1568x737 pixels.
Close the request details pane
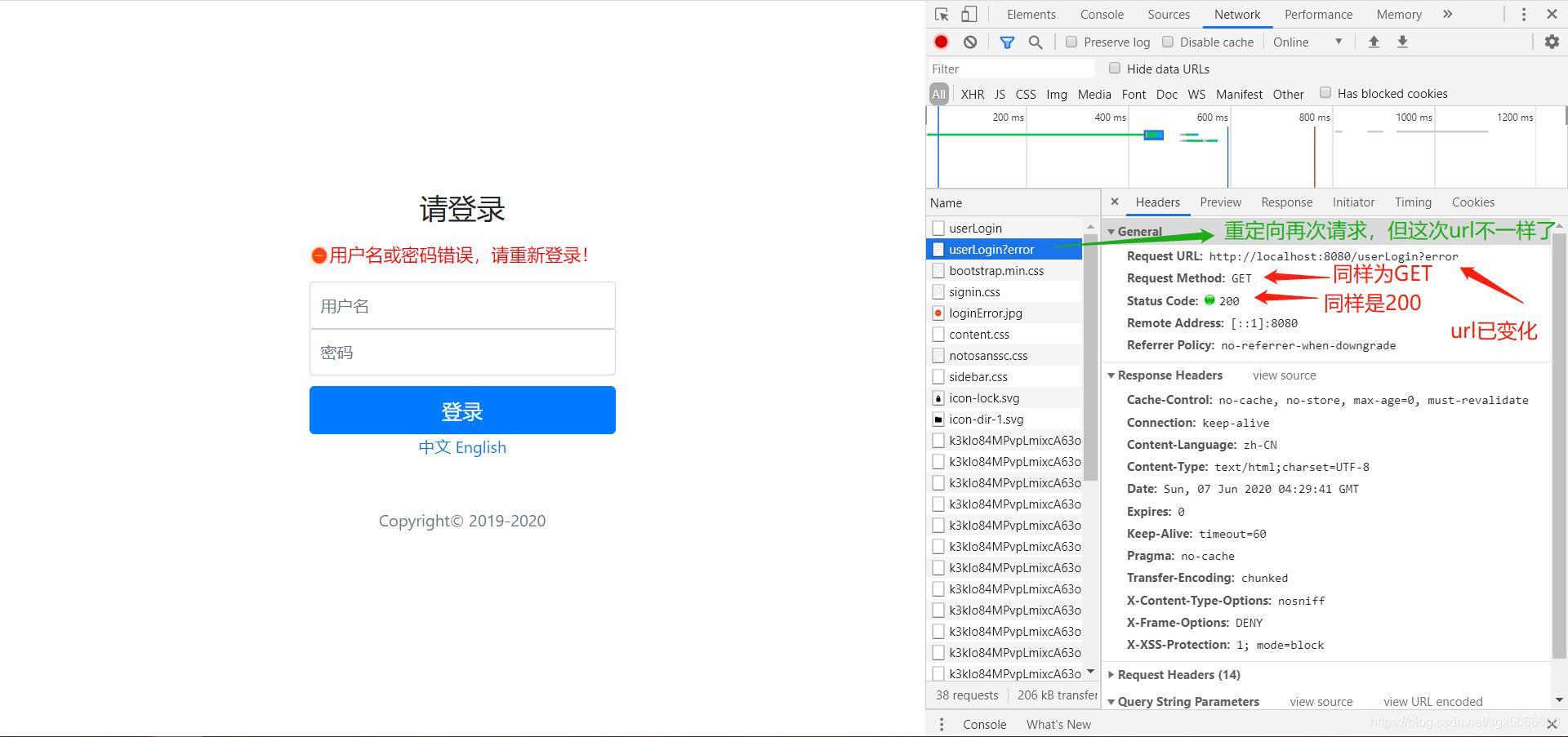1115,202
